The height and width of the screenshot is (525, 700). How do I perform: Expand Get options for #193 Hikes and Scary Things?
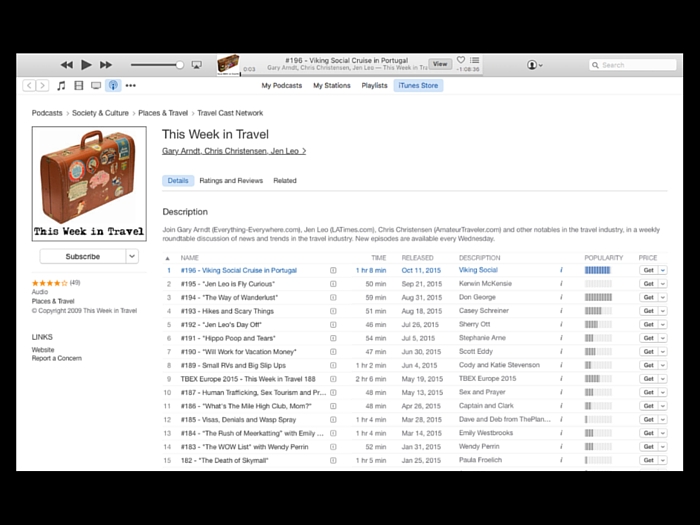663,311
